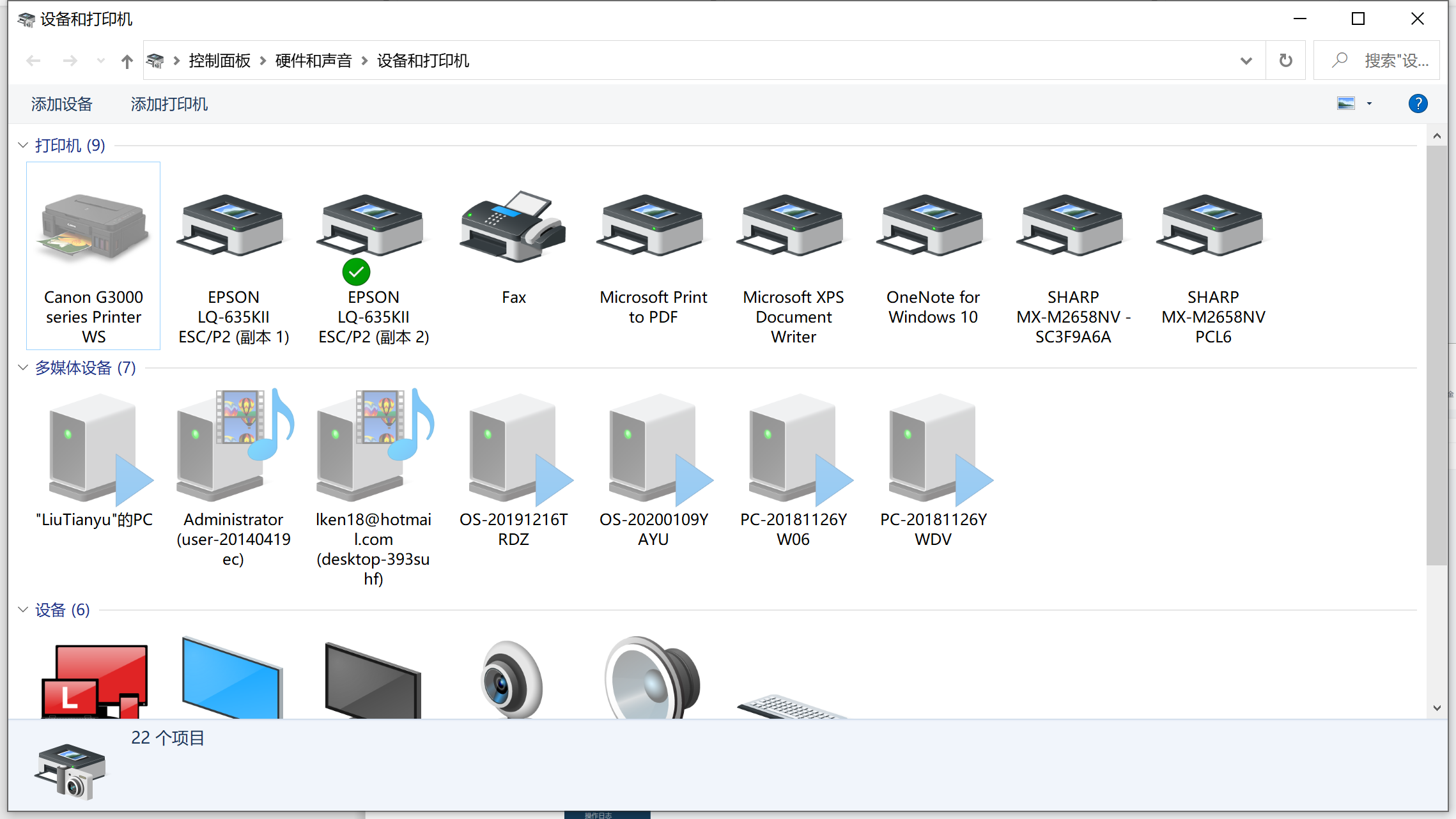Click the search magnifier icon
Image resolution: width=1456 pixels, height=819 pixels.
pyautogui.click(x=1340, y=60)
